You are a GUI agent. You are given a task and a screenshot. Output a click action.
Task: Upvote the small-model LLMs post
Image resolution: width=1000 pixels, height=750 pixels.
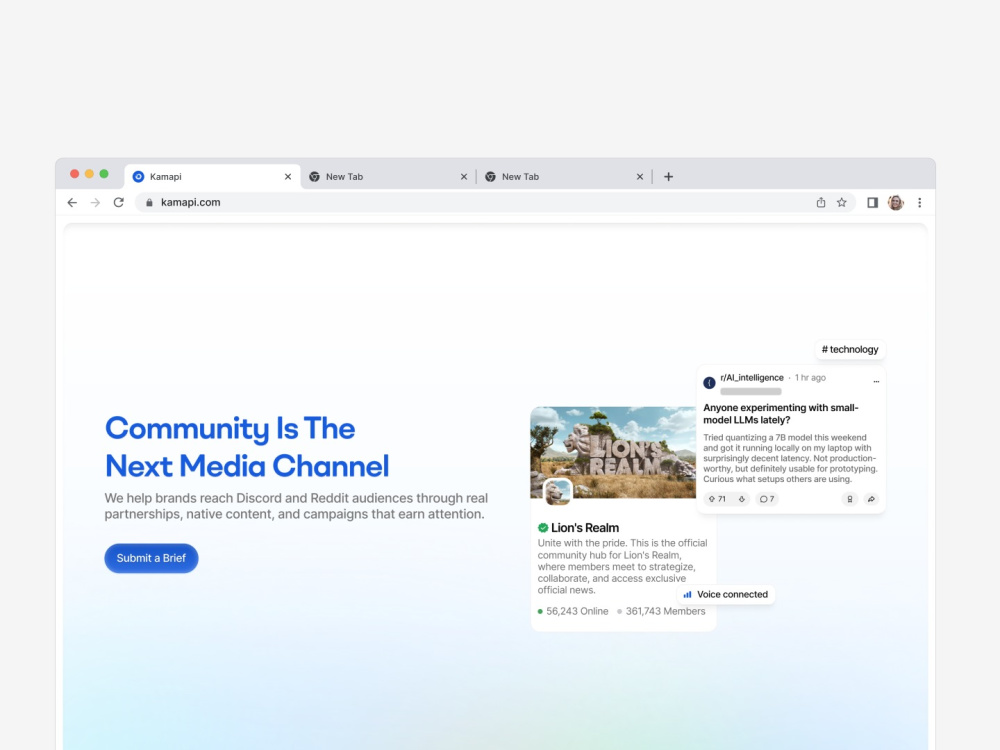tap(712, 499)
